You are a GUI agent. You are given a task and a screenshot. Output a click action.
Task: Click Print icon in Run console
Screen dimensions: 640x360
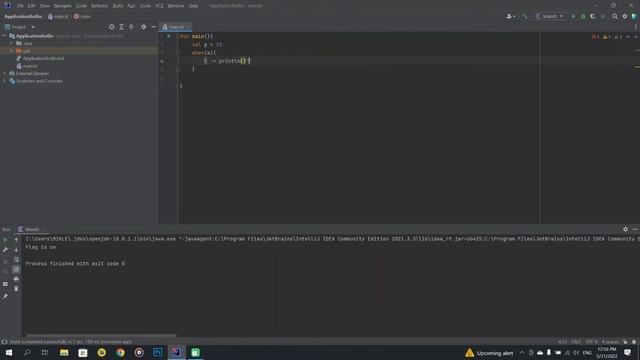coord(16,279)
